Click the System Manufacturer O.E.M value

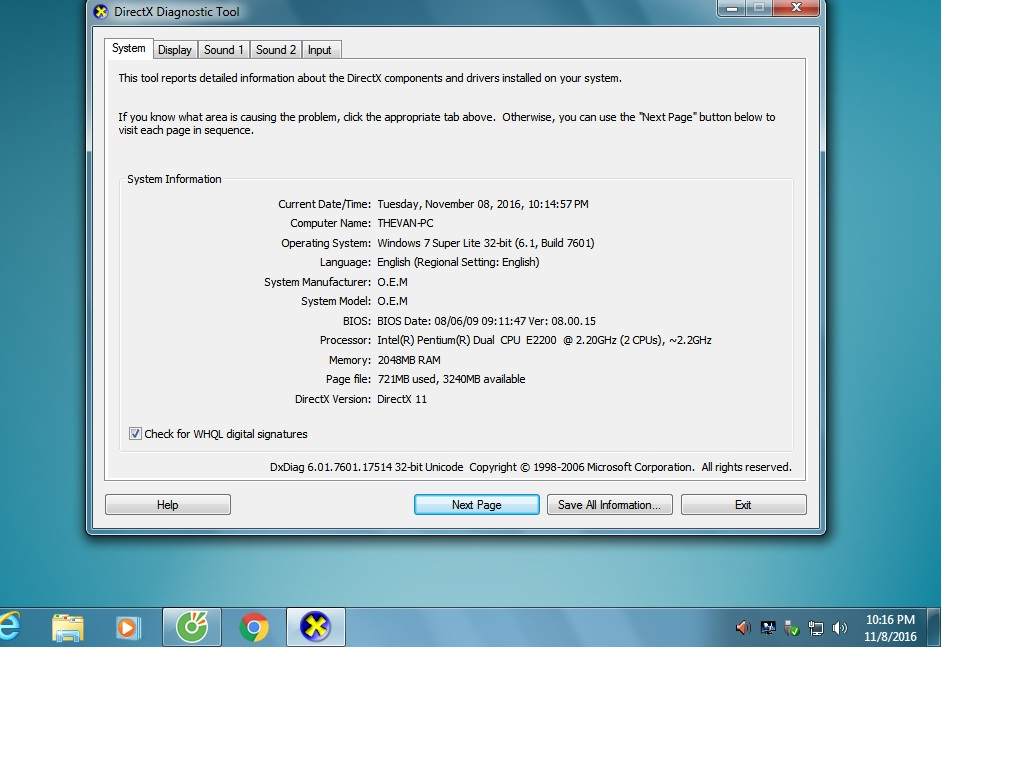pos(392,282)
